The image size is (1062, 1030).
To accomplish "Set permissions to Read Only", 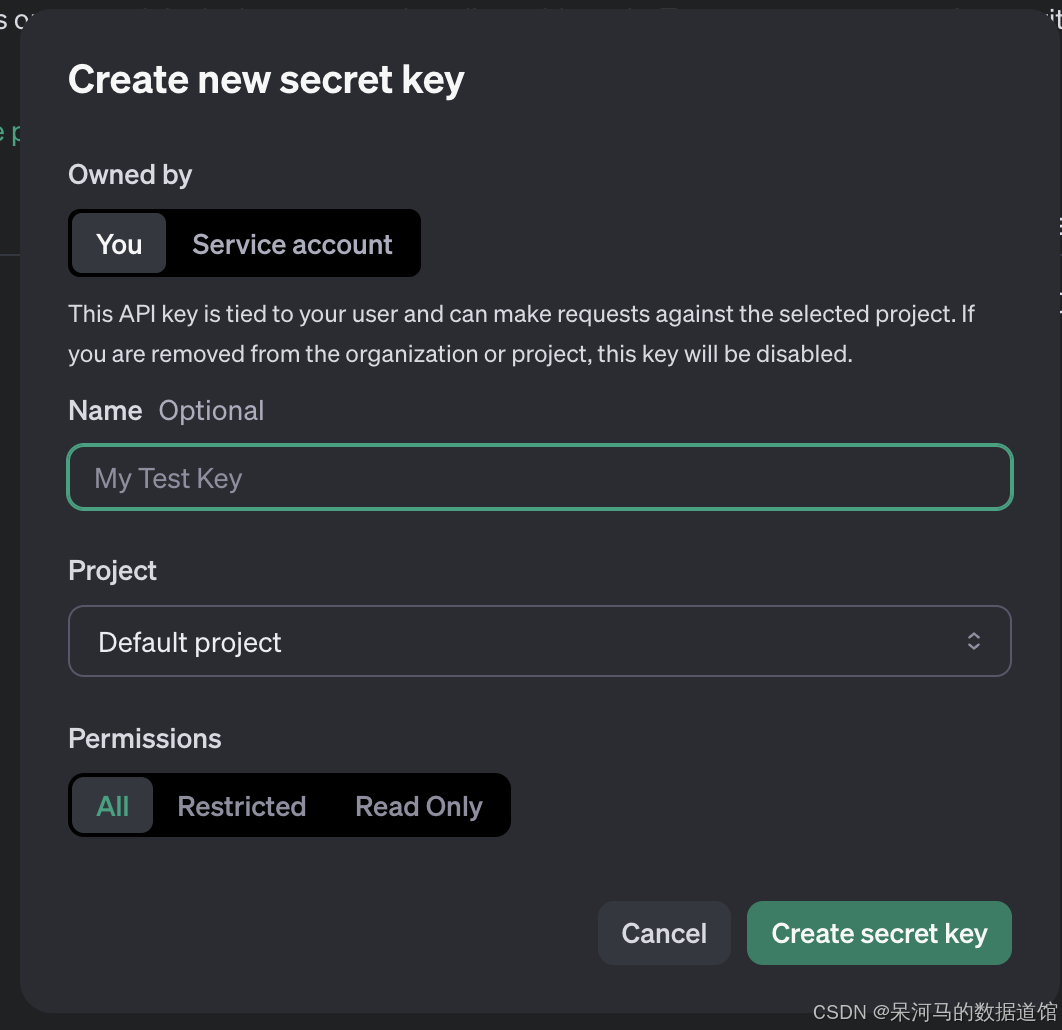I will pos(418,806).
